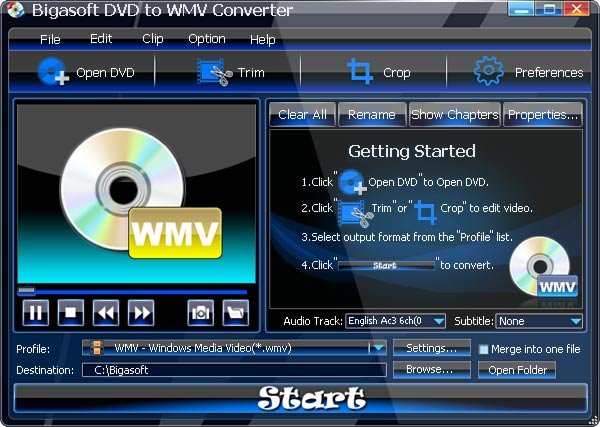Close the Bigasoft converter window

pos(577,8)
